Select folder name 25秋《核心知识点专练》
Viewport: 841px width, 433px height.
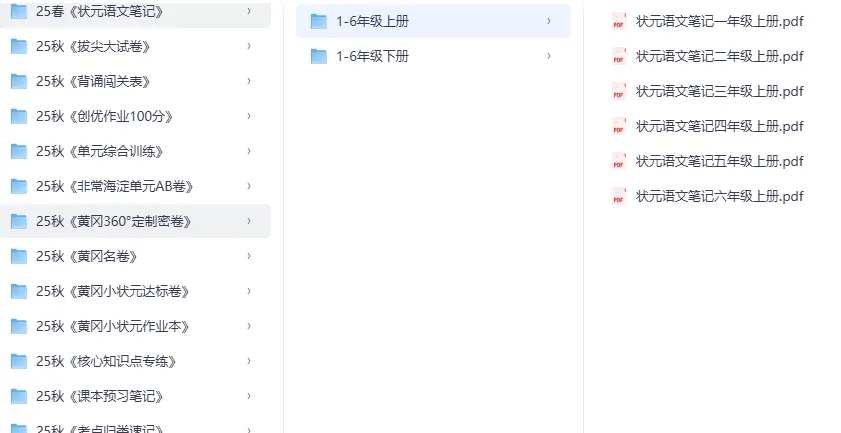tap(106, 361)
